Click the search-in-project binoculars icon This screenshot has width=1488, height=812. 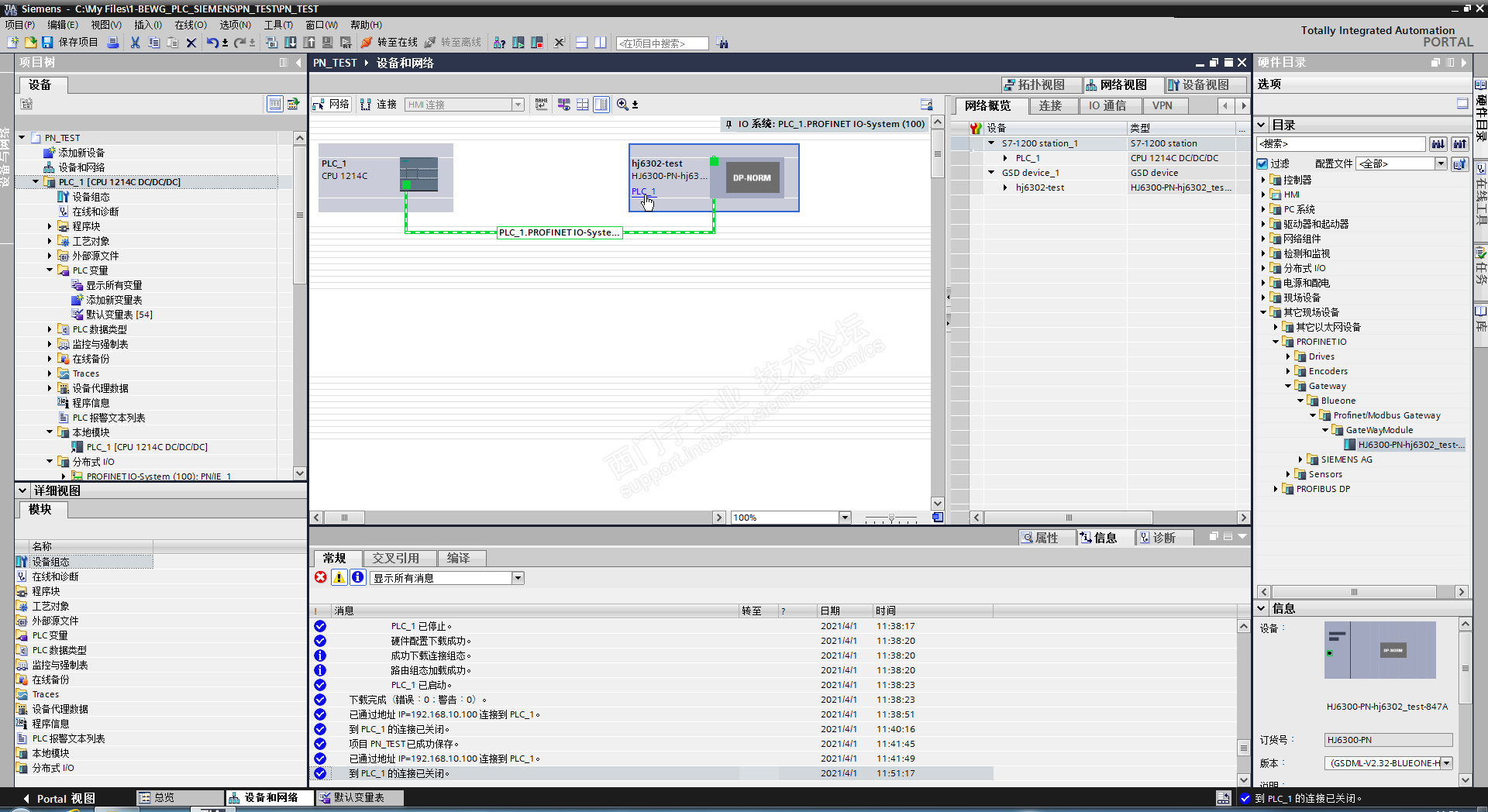723,43
